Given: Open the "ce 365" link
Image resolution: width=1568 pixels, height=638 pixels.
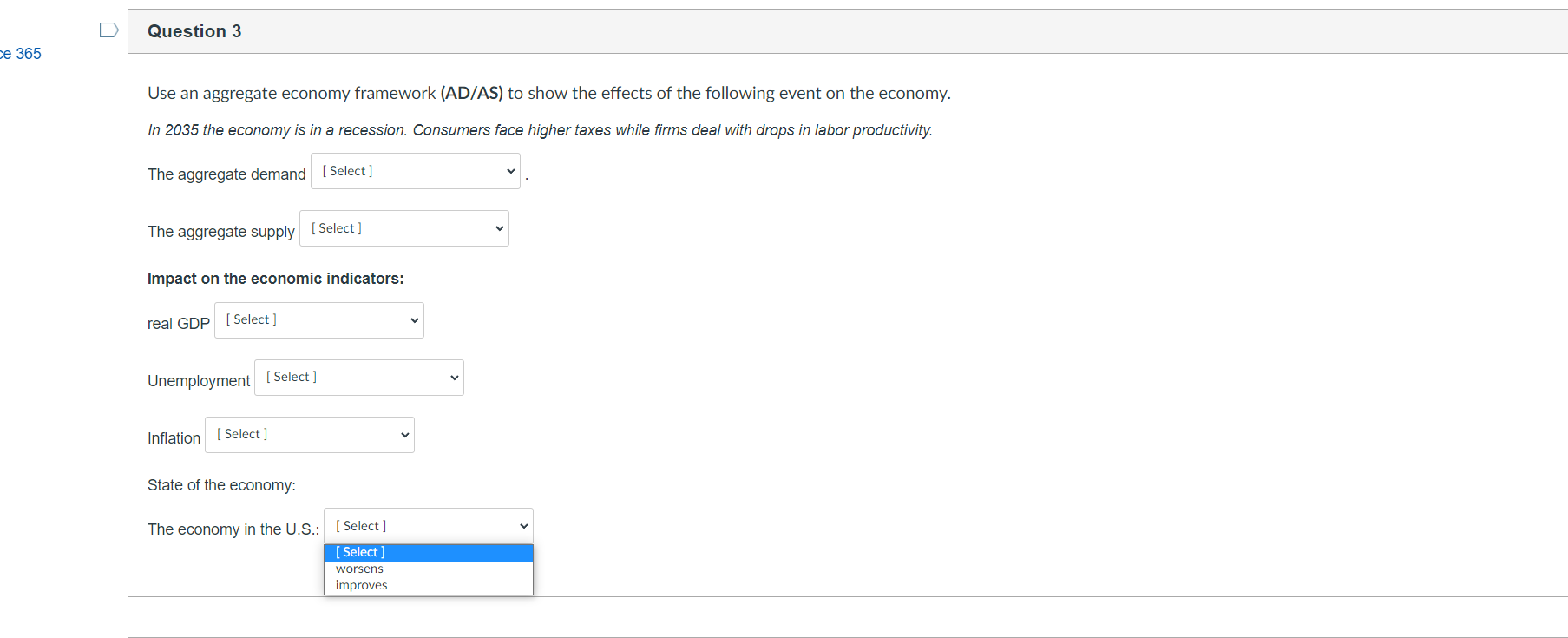Looking at the screenshot, I should (21, 54).
